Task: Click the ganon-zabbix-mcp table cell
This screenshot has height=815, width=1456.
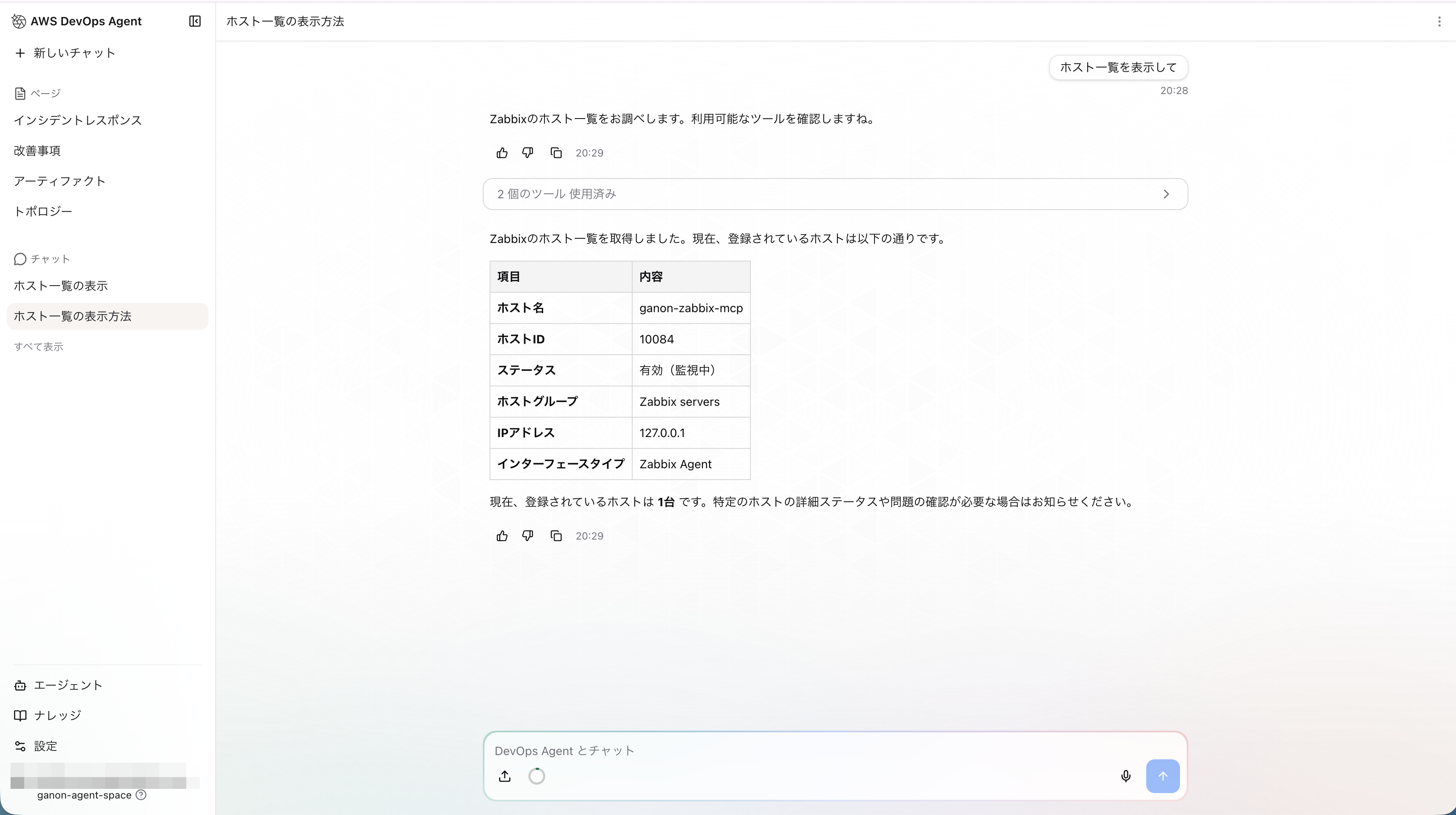Action: click(691, 308)
